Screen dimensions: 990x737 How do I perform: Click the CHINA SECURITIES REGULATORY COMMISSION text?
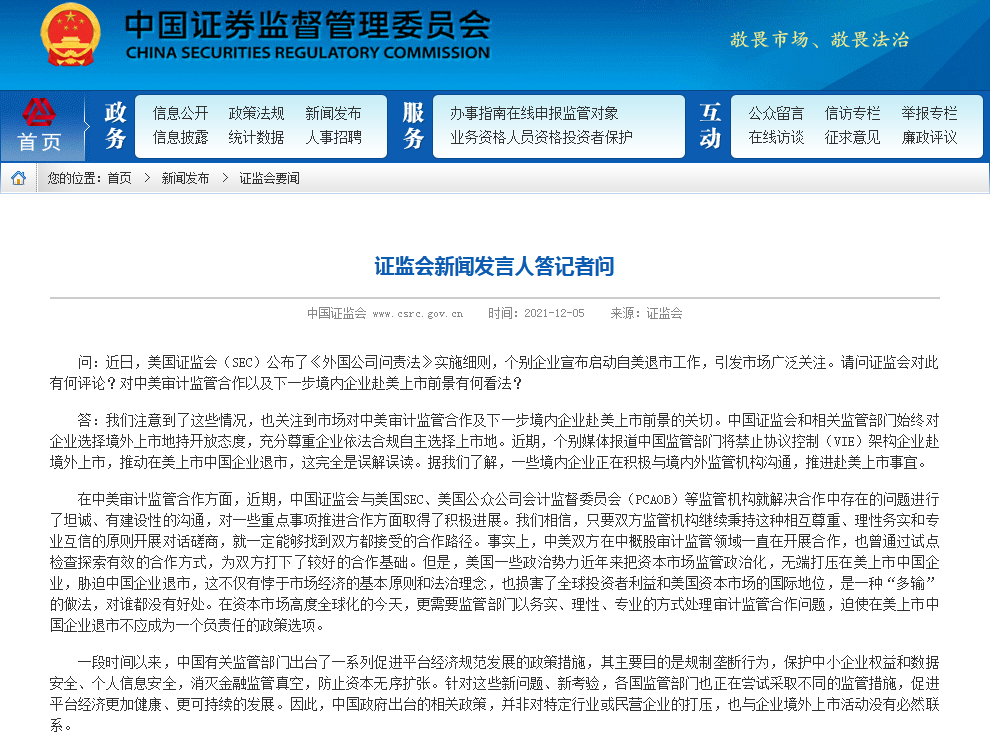[307, 52]
